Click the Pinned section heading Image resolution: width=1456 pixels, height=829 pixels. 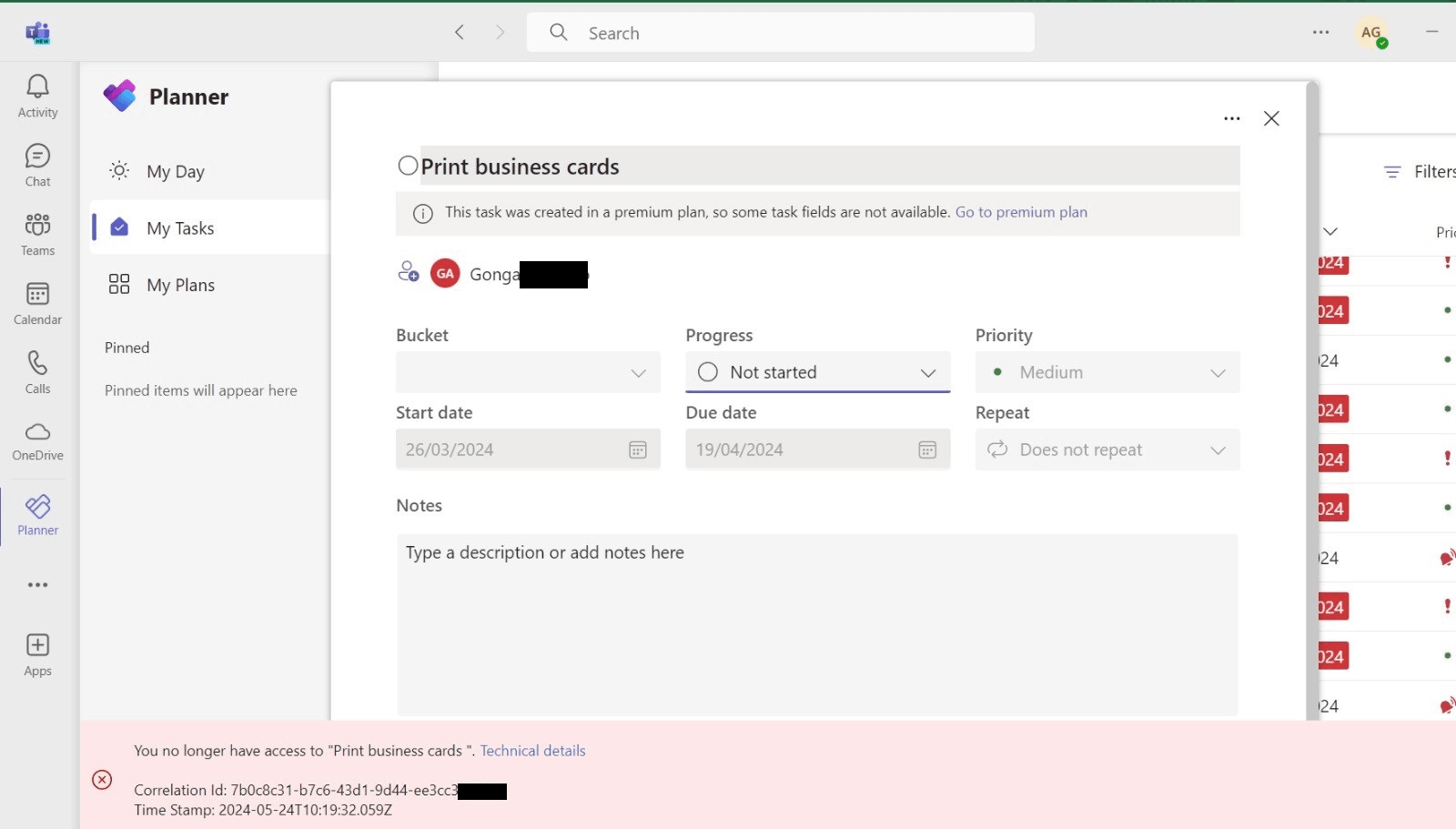[x=126, y=348]
